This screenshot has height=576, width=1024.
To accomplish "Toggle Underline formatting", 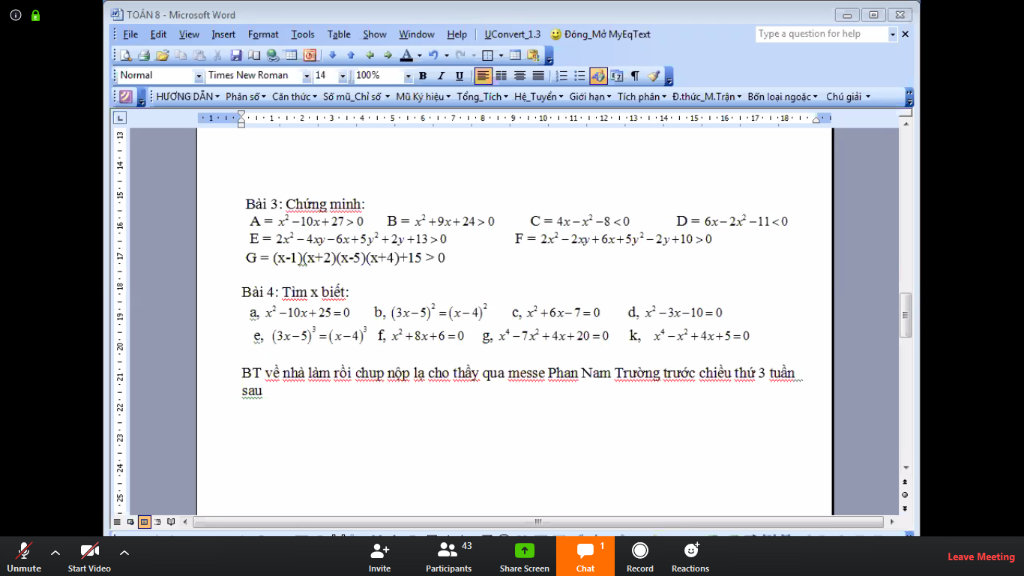I will [x=459, y=76].
